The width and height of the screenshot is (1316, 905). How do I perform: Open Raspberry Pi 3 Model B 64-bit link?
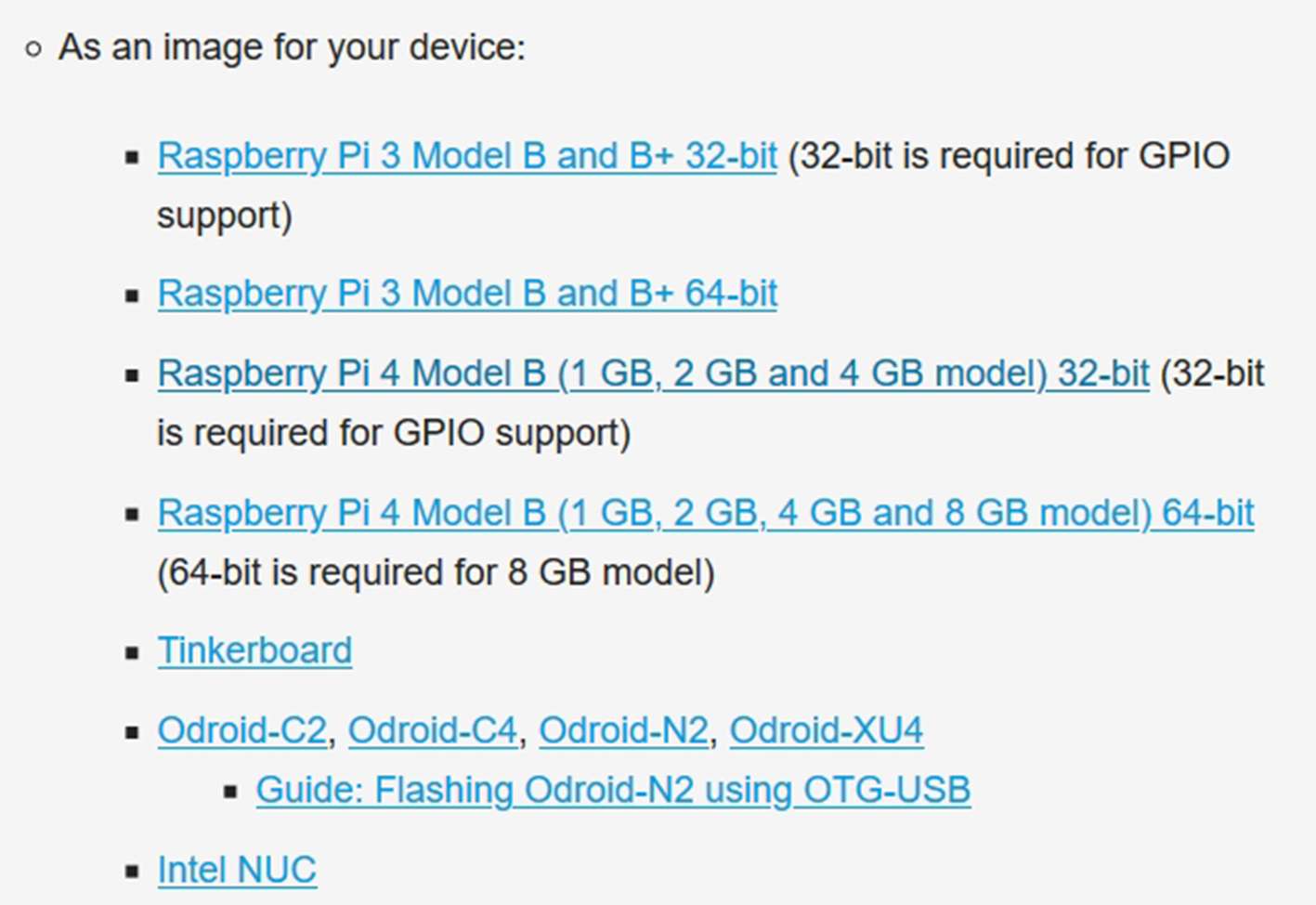tap(466, 294)
